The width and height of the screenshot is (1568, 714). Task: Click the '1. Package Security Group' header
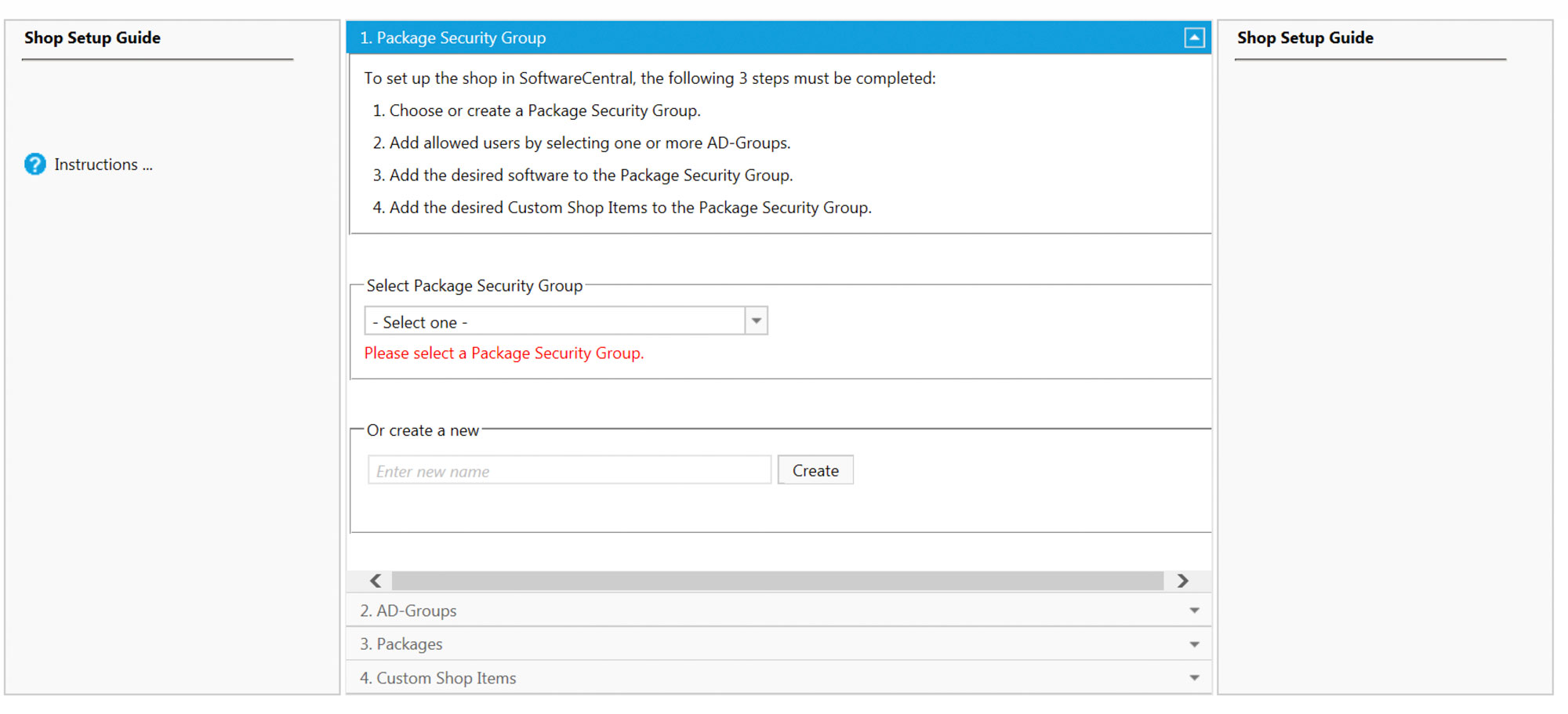(779, 38)
